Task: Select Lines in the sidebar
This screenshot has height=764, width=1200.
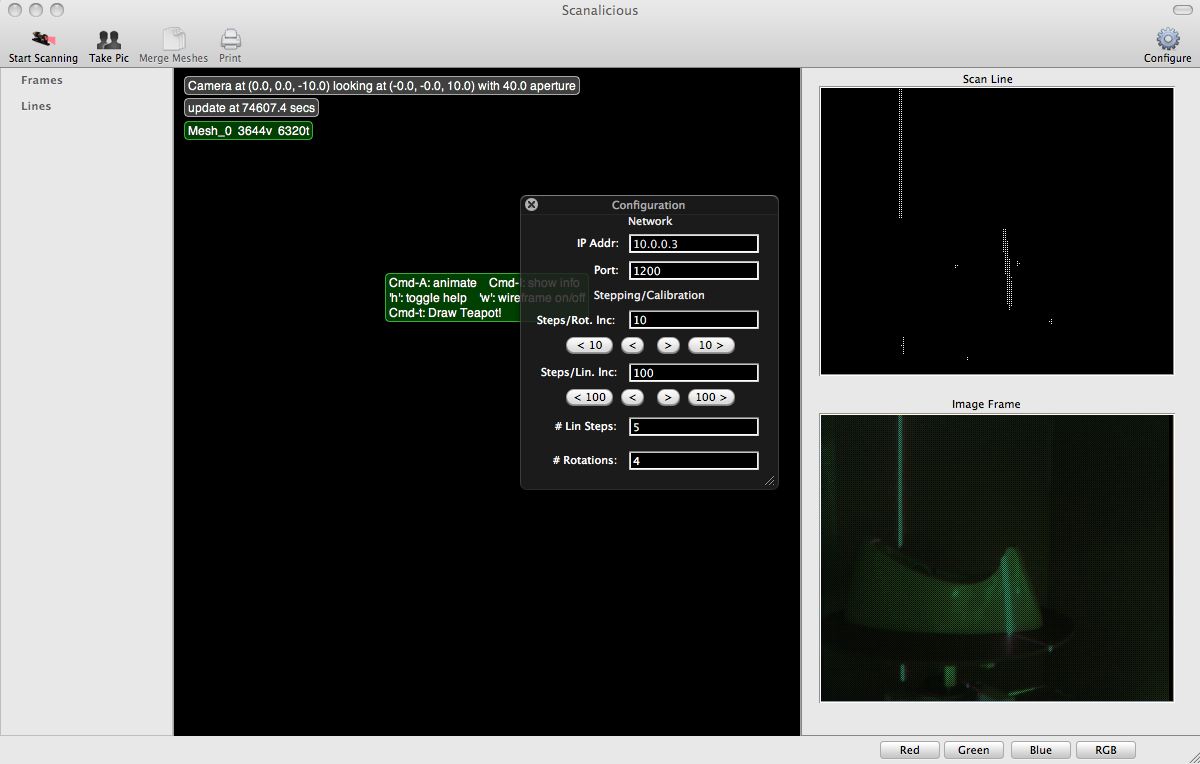Action: (x=36, y=106)
